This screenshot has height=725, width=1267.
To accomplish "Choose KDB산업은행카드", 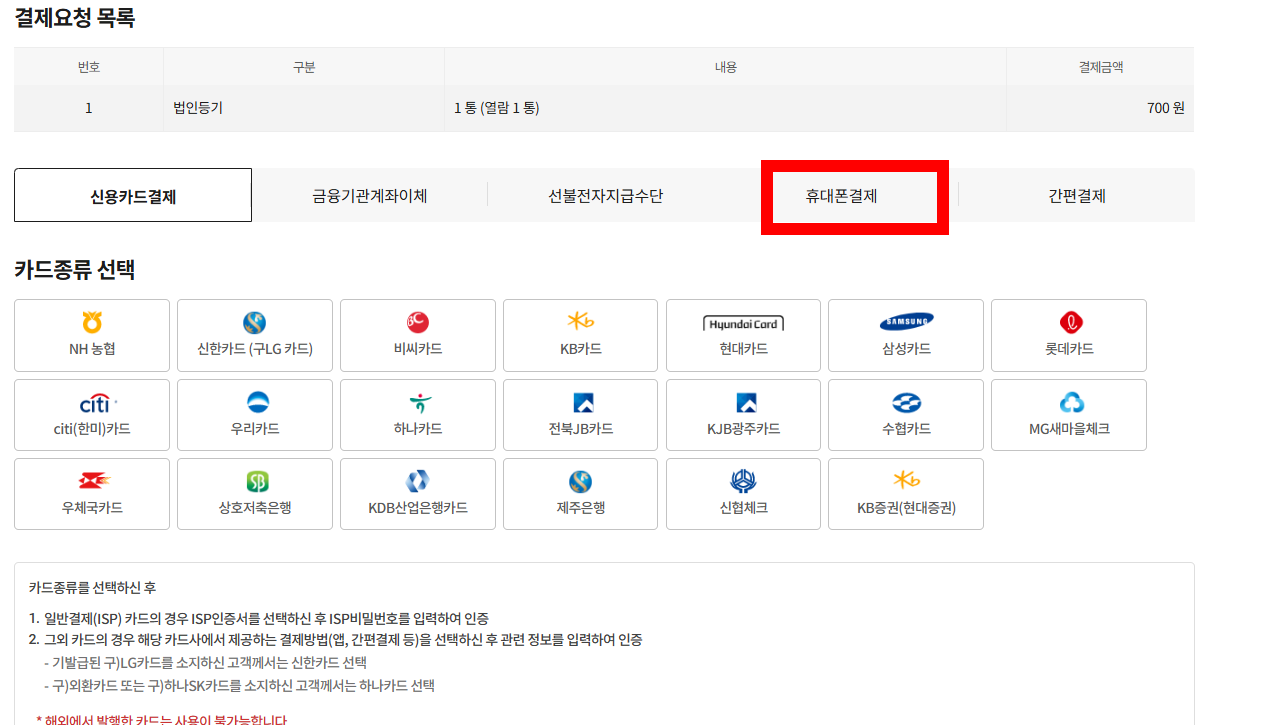I will [x=418, y=494].
